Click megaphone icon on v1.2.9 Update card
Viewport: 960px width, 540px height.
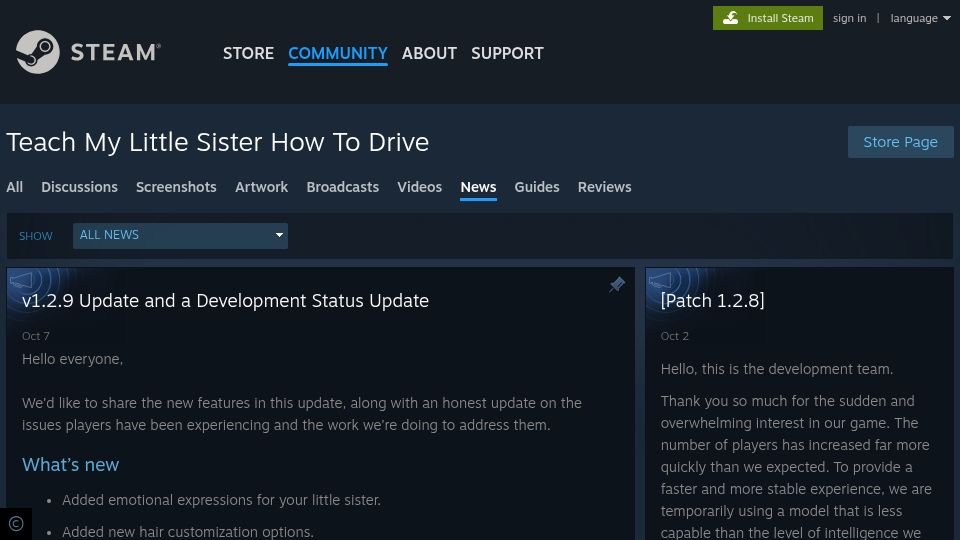21,281
